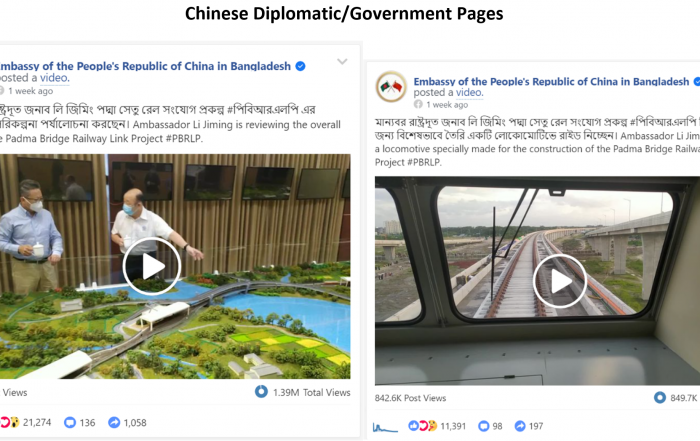Screen dimensions: 700x441
Task: Click the embassy flag profile picture
Action: click(391, 87)
